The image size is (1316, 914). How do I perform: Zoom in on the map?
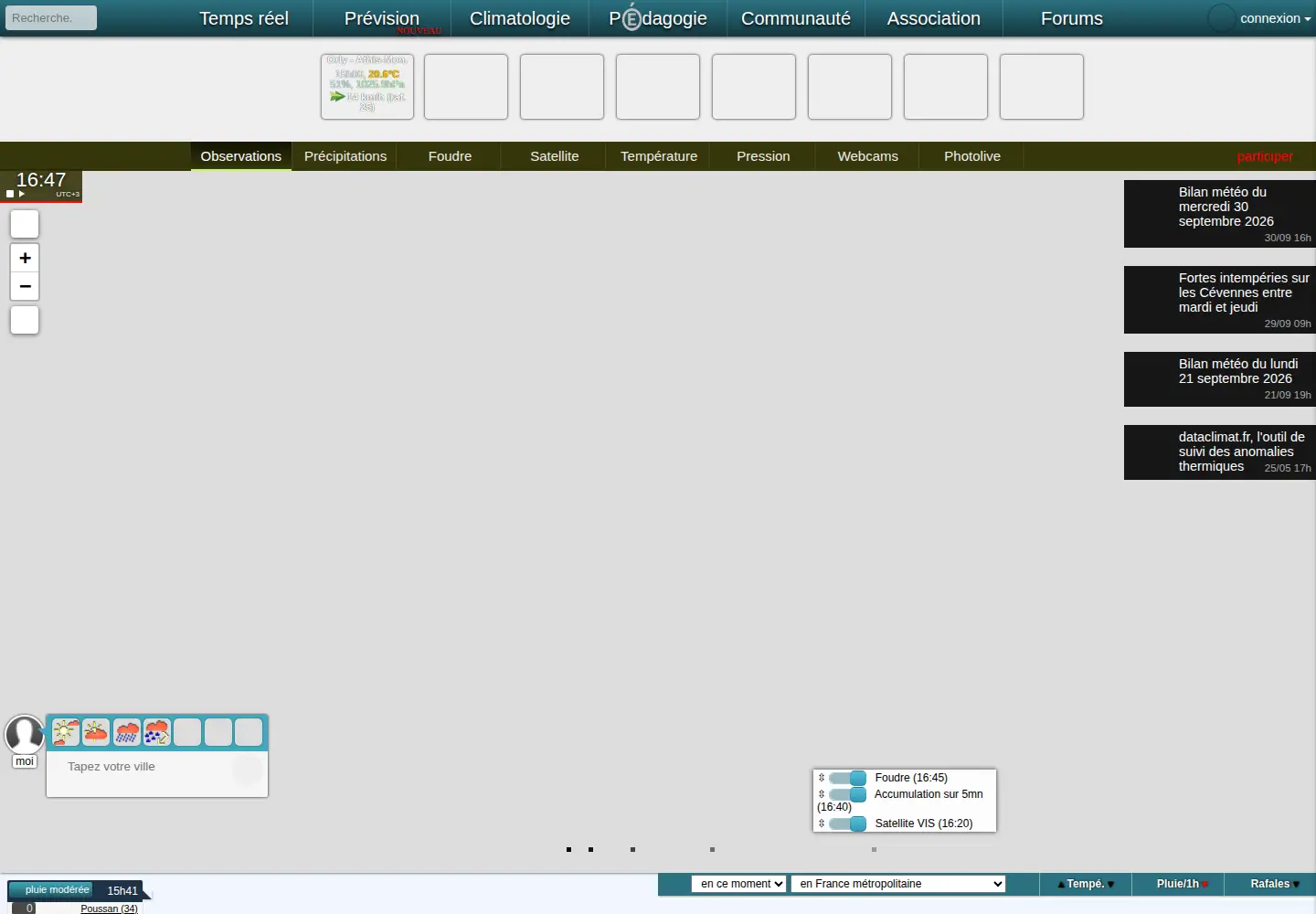[25, 258]
